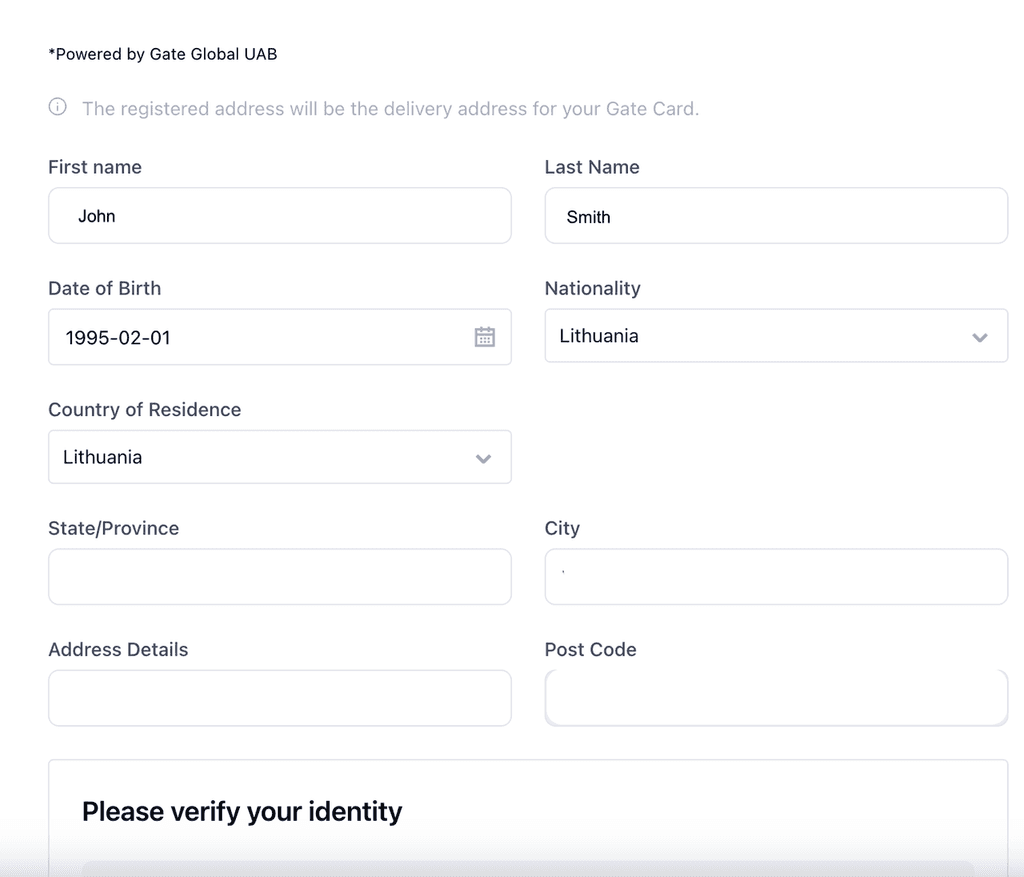
Task: Open the calendar picker icon
Action: (x=485, y=337)
